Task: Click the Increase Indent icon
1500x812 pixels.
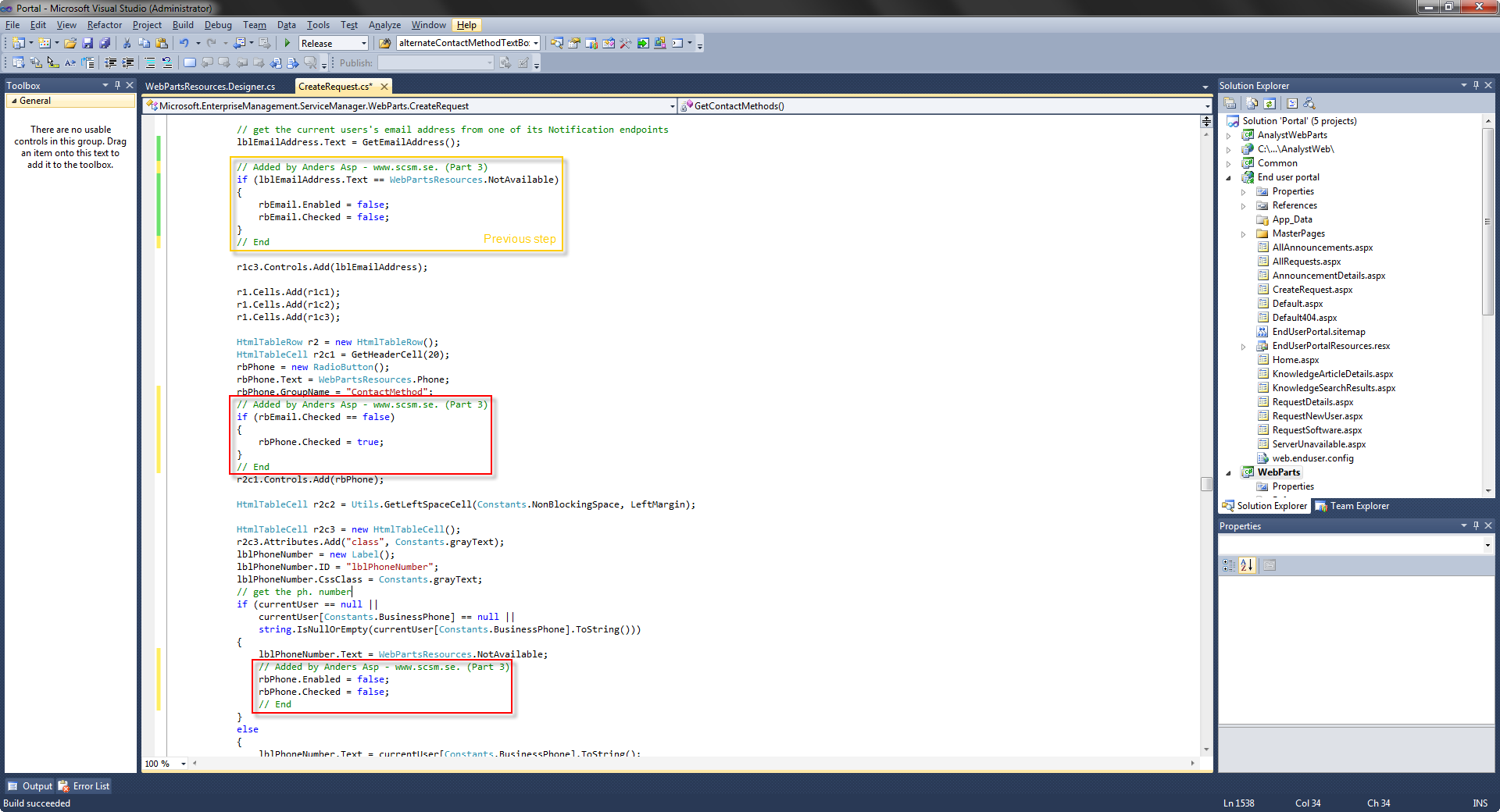Action: (x=128, y=62)
